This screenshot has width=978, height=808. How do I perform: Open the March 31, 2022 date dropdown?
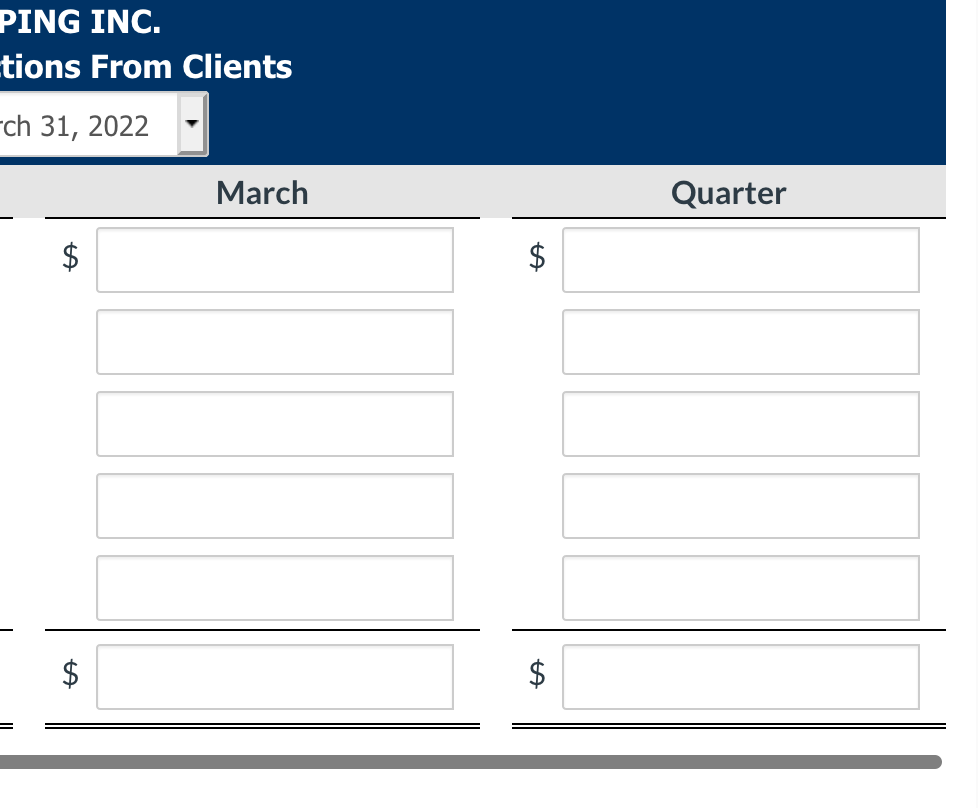click(x=100, y=124)
